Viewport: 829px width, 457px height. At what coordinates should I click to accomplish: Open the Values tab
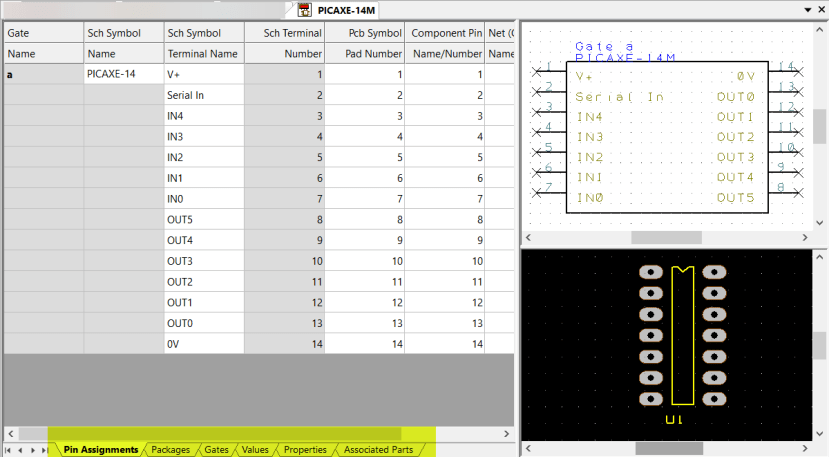255,450
